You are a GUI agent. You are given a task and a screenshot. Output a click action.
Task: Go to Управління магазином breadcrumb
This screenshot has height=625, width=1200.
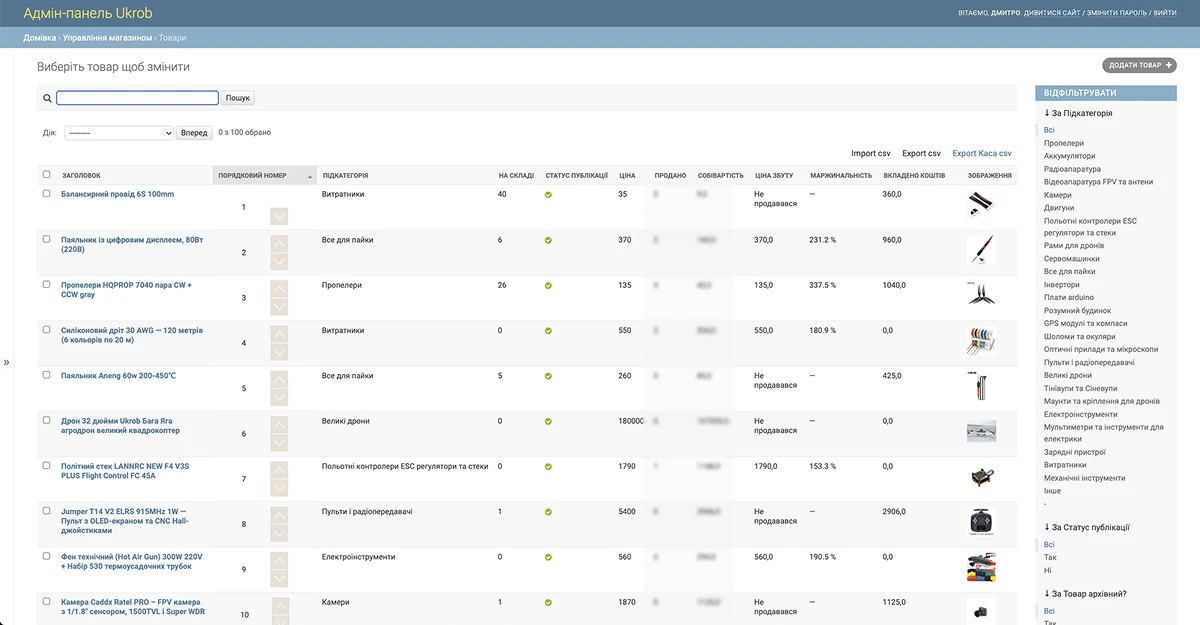coord(107,38)
